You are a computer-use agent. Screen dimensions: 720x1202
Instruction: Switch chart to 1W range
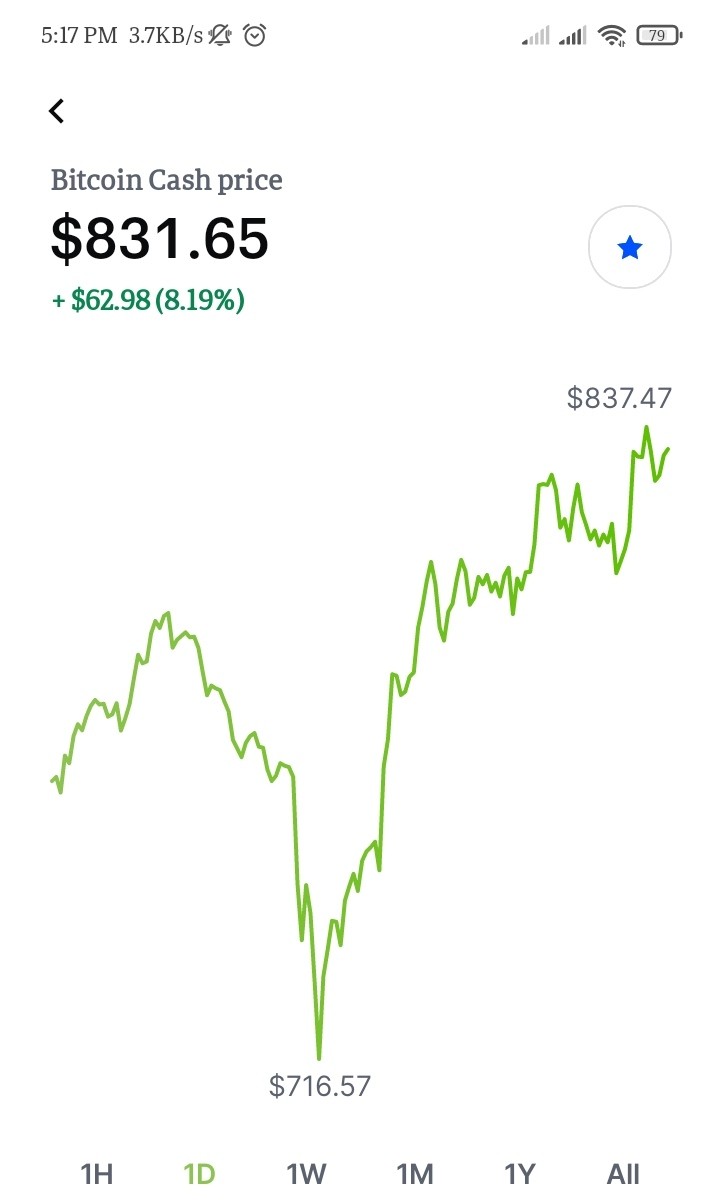pos(306,1174)
